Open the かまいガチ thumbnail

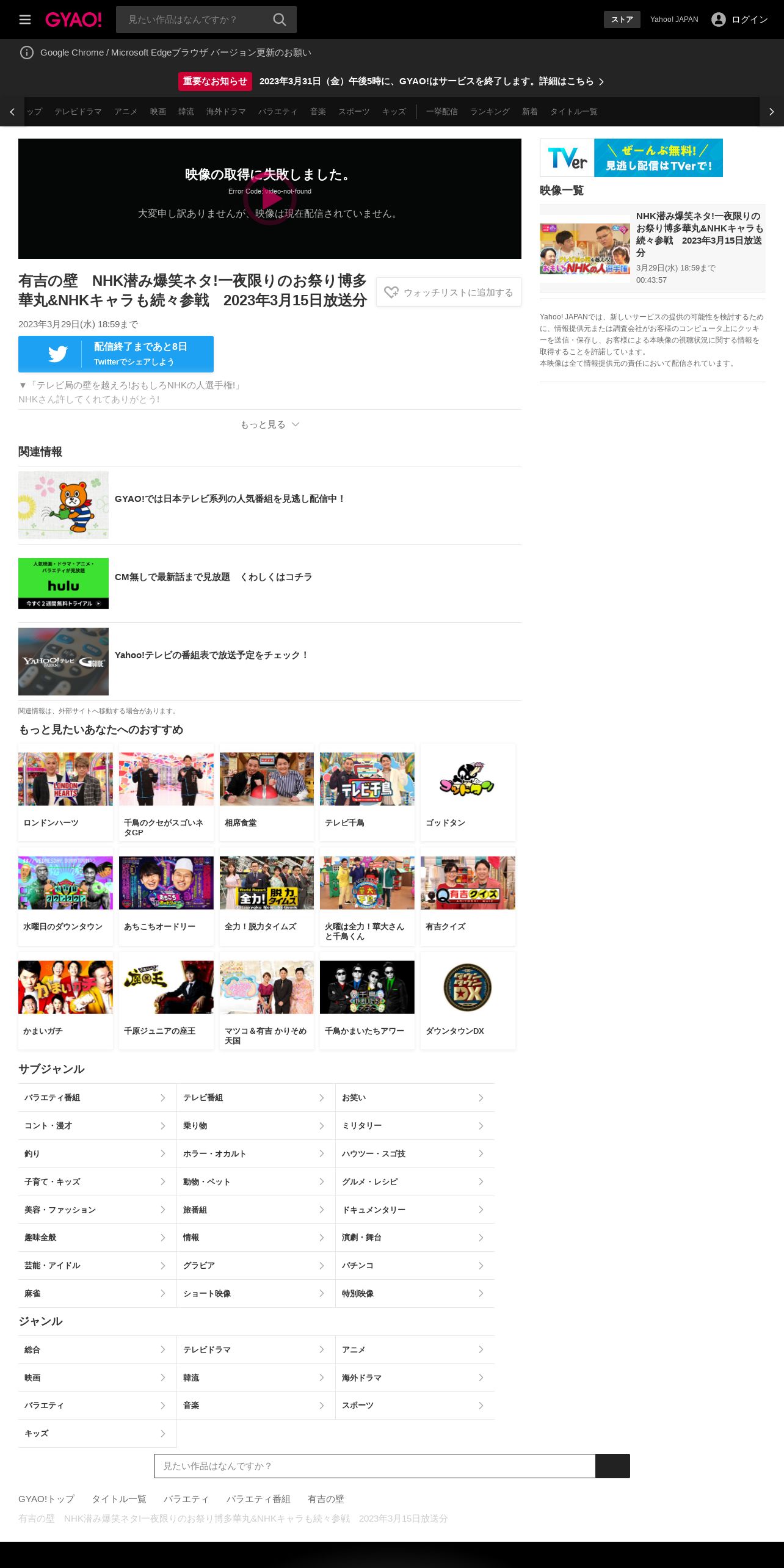click(x=65, y=987)
